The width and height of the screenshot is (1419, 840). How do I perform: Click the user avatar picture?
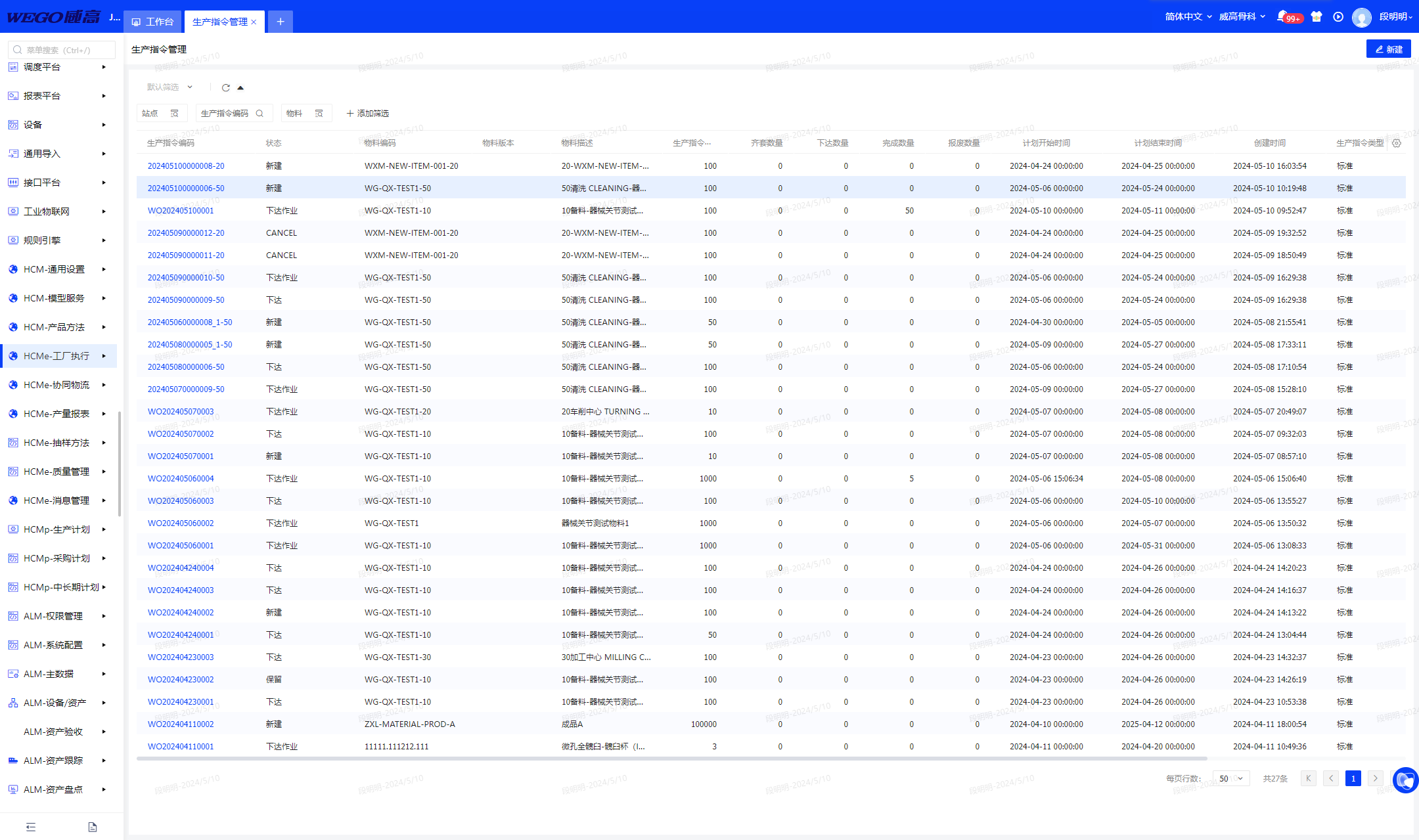tap(1362, 17)
